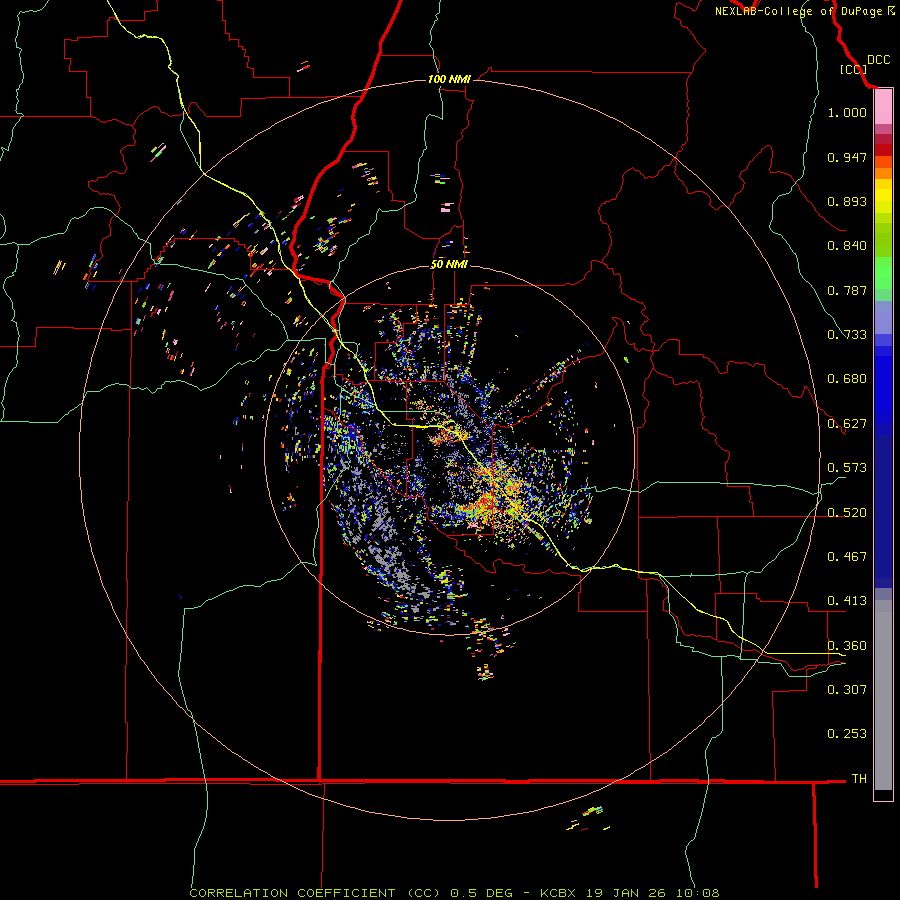
Task: Click the 1.000 legend value
Action: 847,112
